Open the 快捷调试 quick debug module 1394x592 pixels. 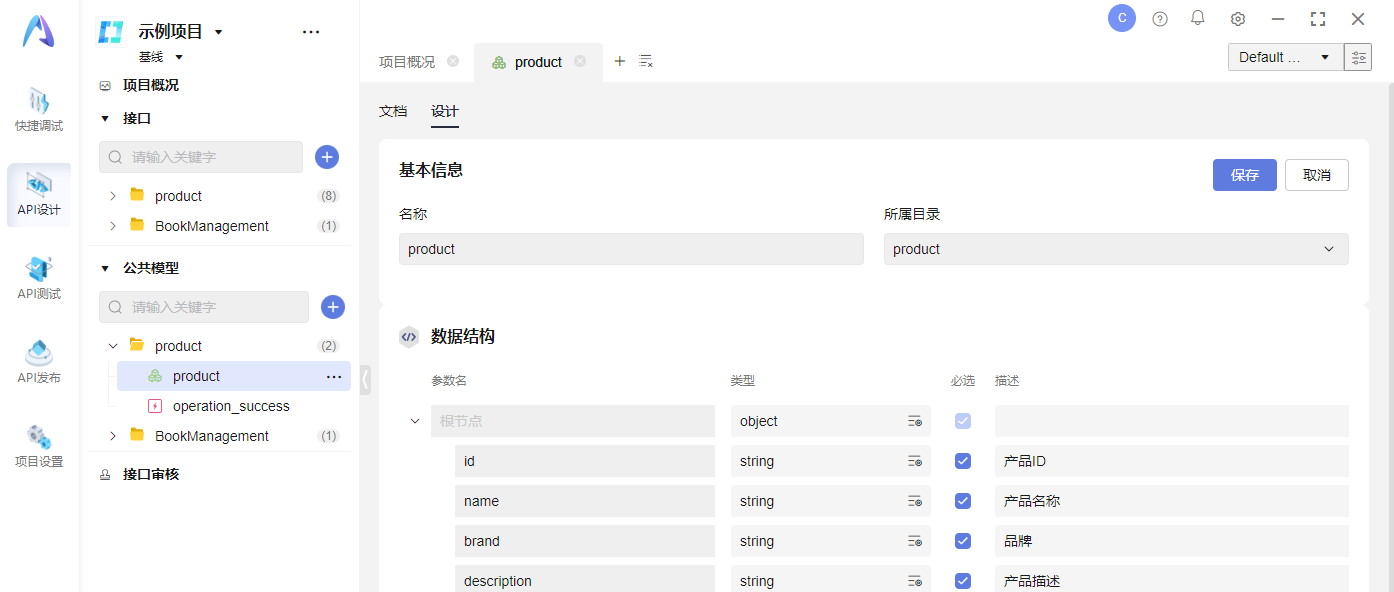39,110
